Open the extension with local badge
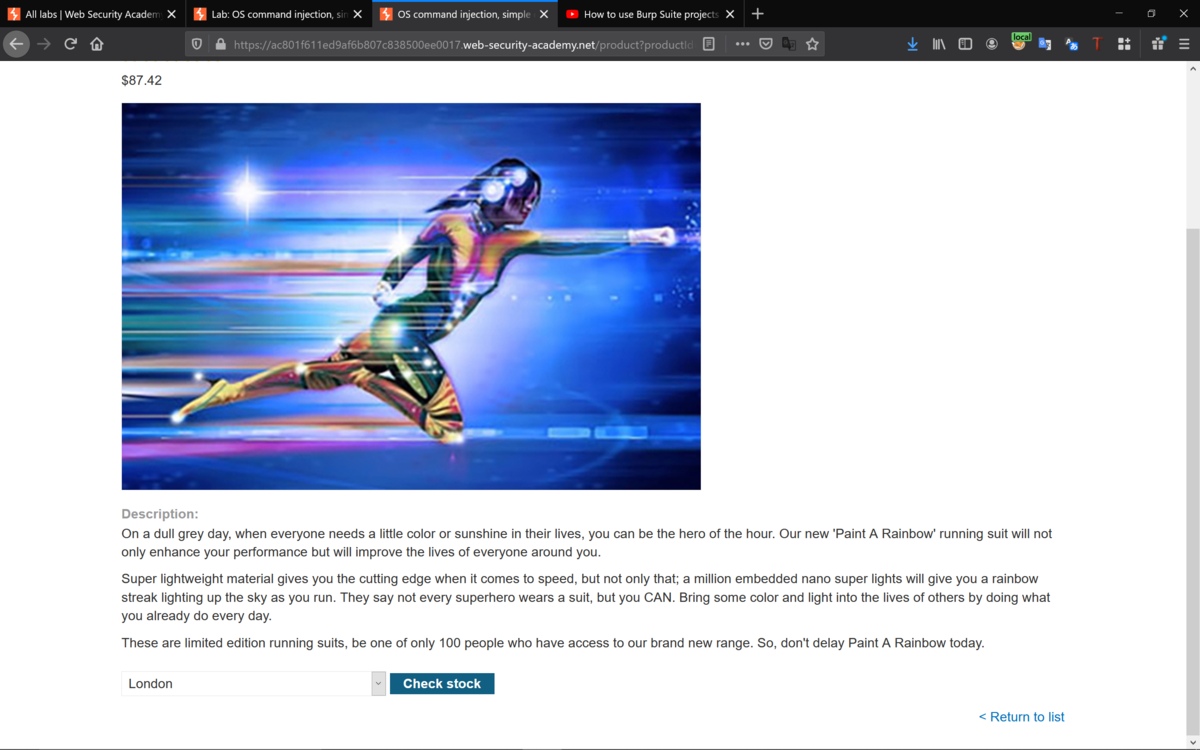This screenshot has height=750, width=1200. 1019,42
